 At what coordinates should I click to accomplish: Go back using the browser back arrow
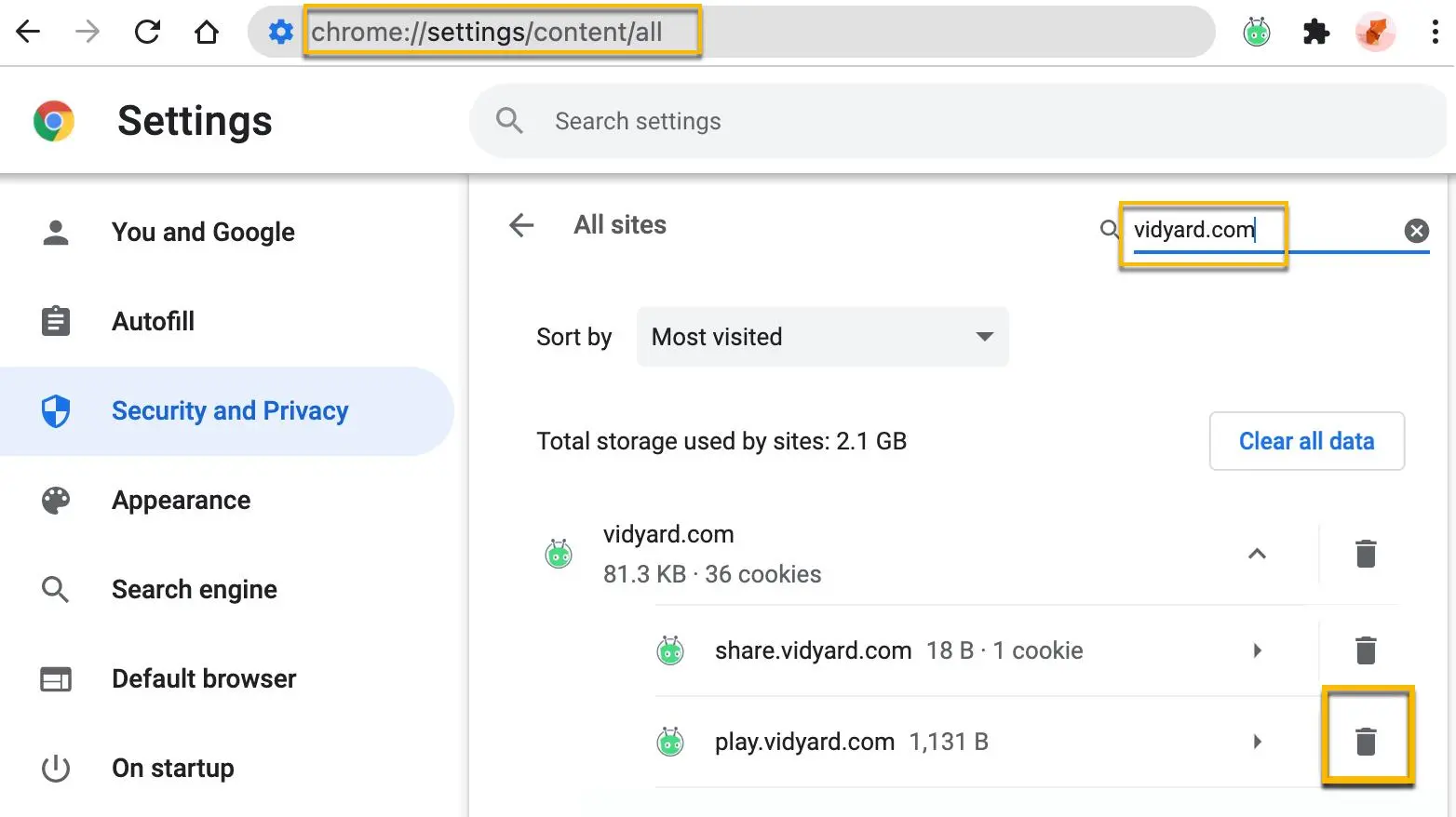click(x=29, y=33)
